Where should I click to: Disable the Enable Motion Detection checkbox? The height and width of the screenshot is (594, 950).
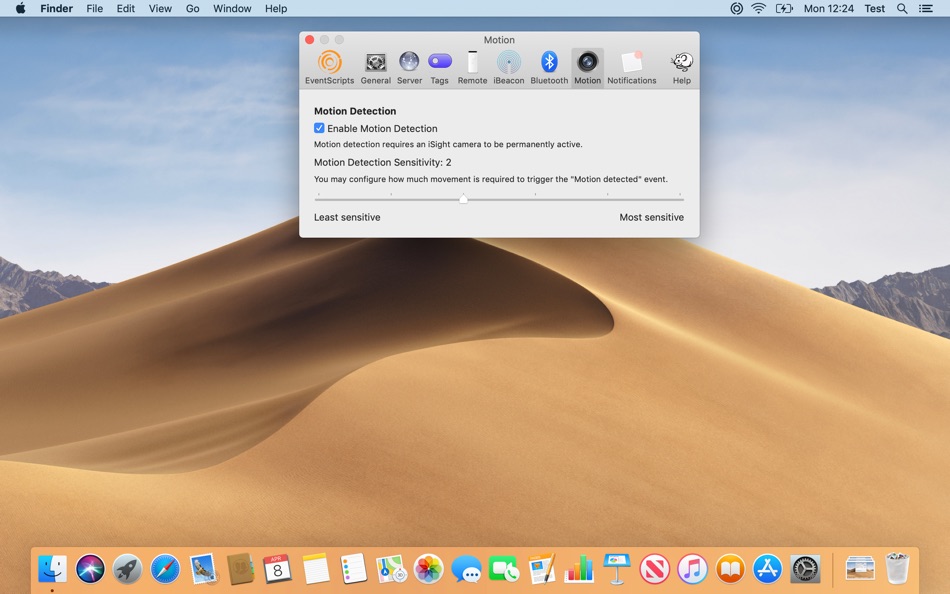click(319, 128)
